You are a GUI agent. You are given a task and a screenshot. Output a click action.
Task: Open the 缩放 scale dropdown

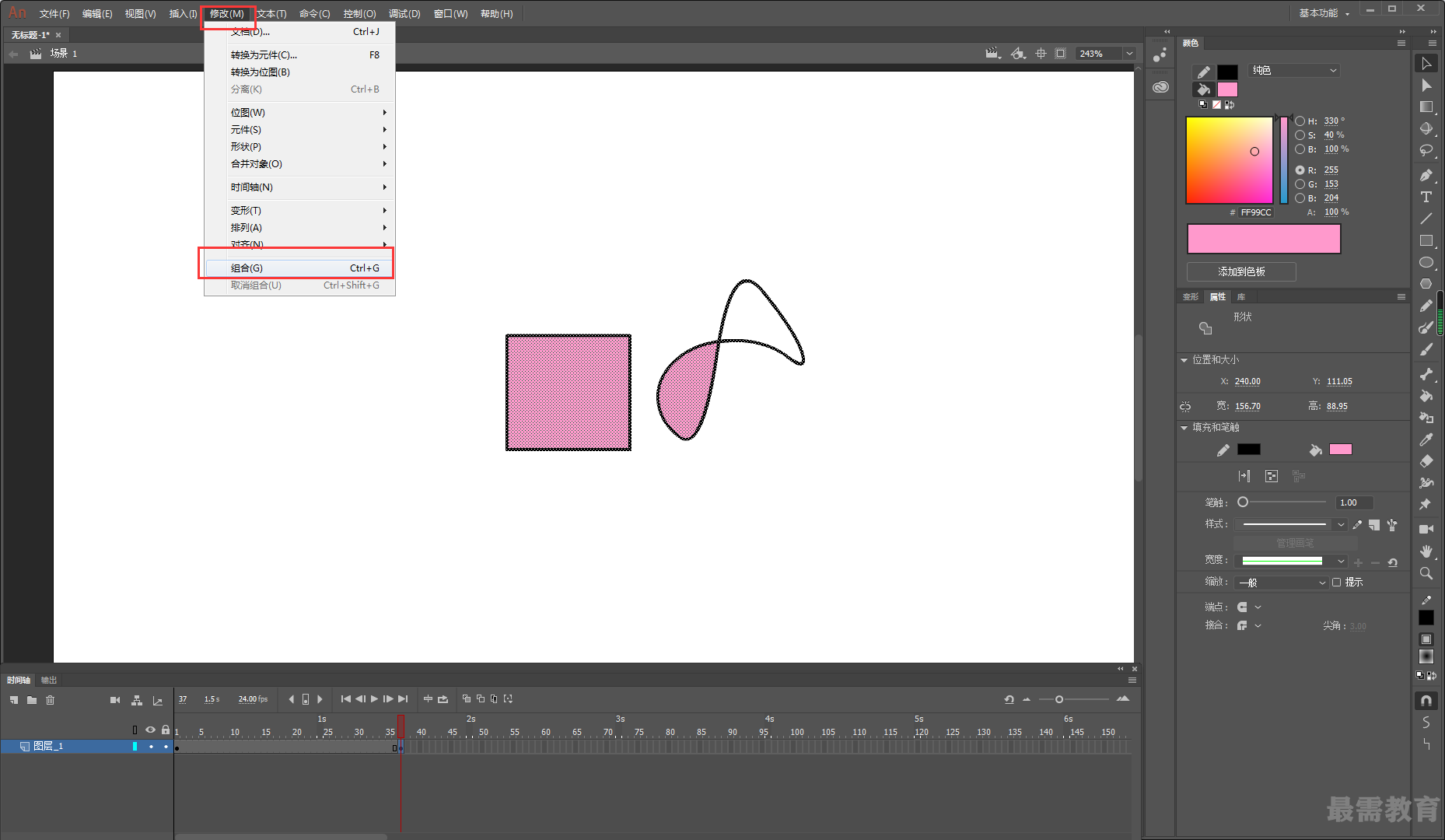tap(1282, 583)
